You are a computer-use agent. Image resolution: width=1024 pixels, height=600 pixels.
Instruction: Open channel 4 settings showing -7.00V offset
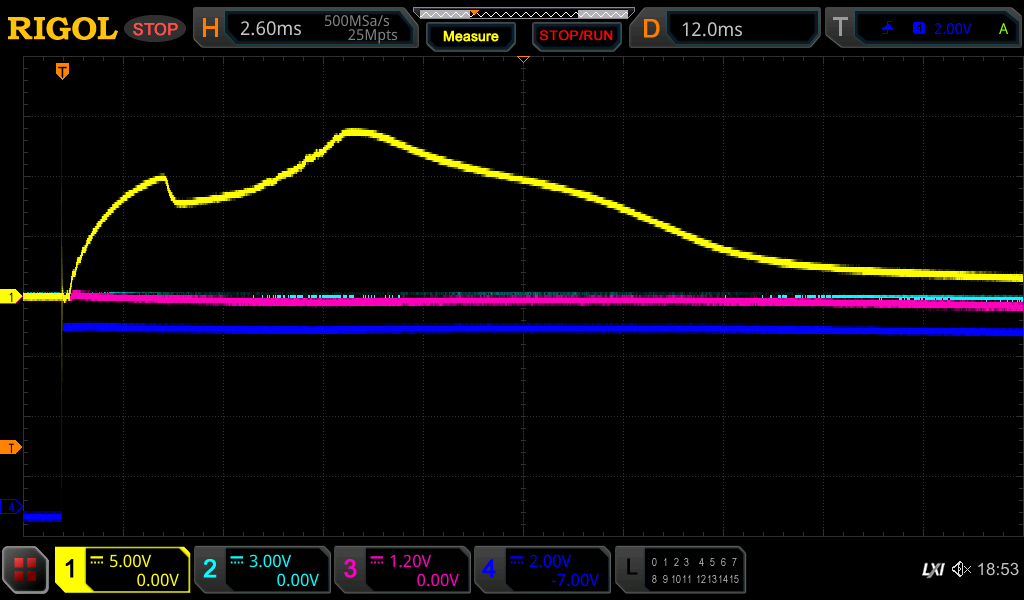pos(541,570)
